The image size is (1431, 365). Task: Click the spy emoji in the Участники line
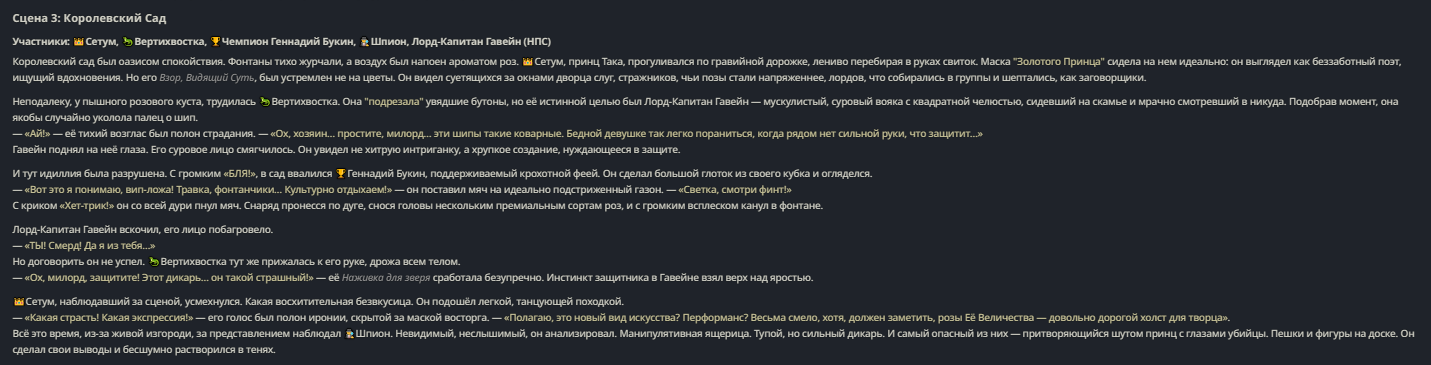tap(364, 41)
